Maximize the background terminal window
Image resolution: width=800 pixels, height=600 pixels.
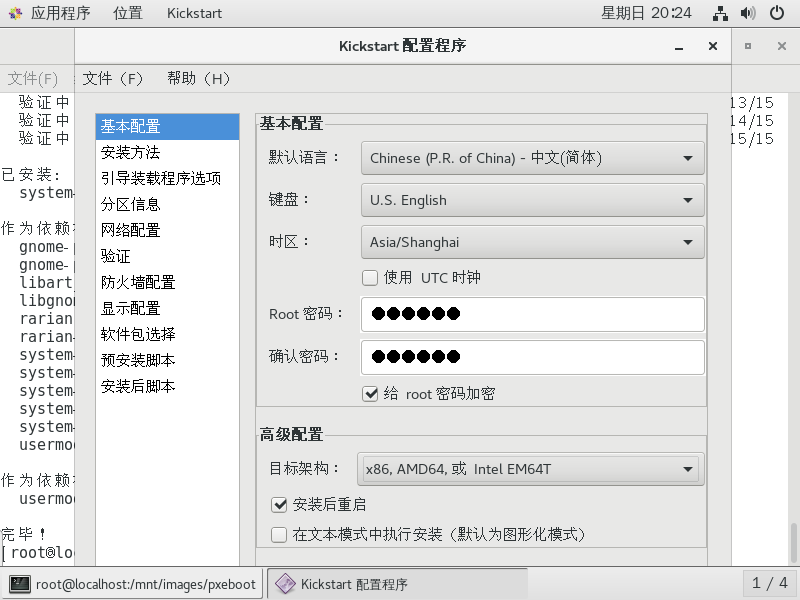point(748,46)
